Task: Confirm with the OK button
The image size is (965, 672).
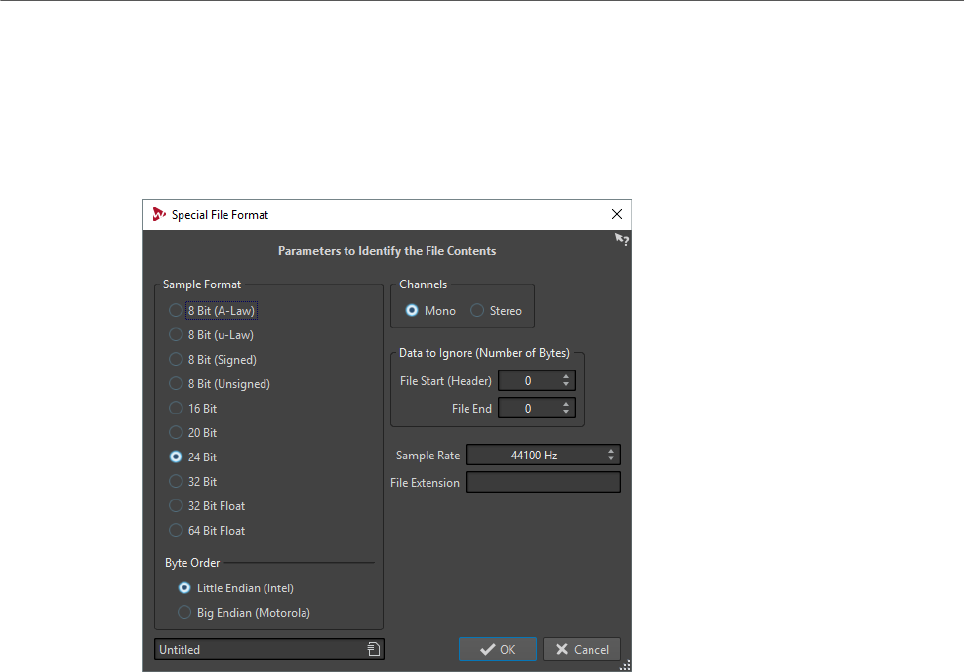Action: coord(498,649)
